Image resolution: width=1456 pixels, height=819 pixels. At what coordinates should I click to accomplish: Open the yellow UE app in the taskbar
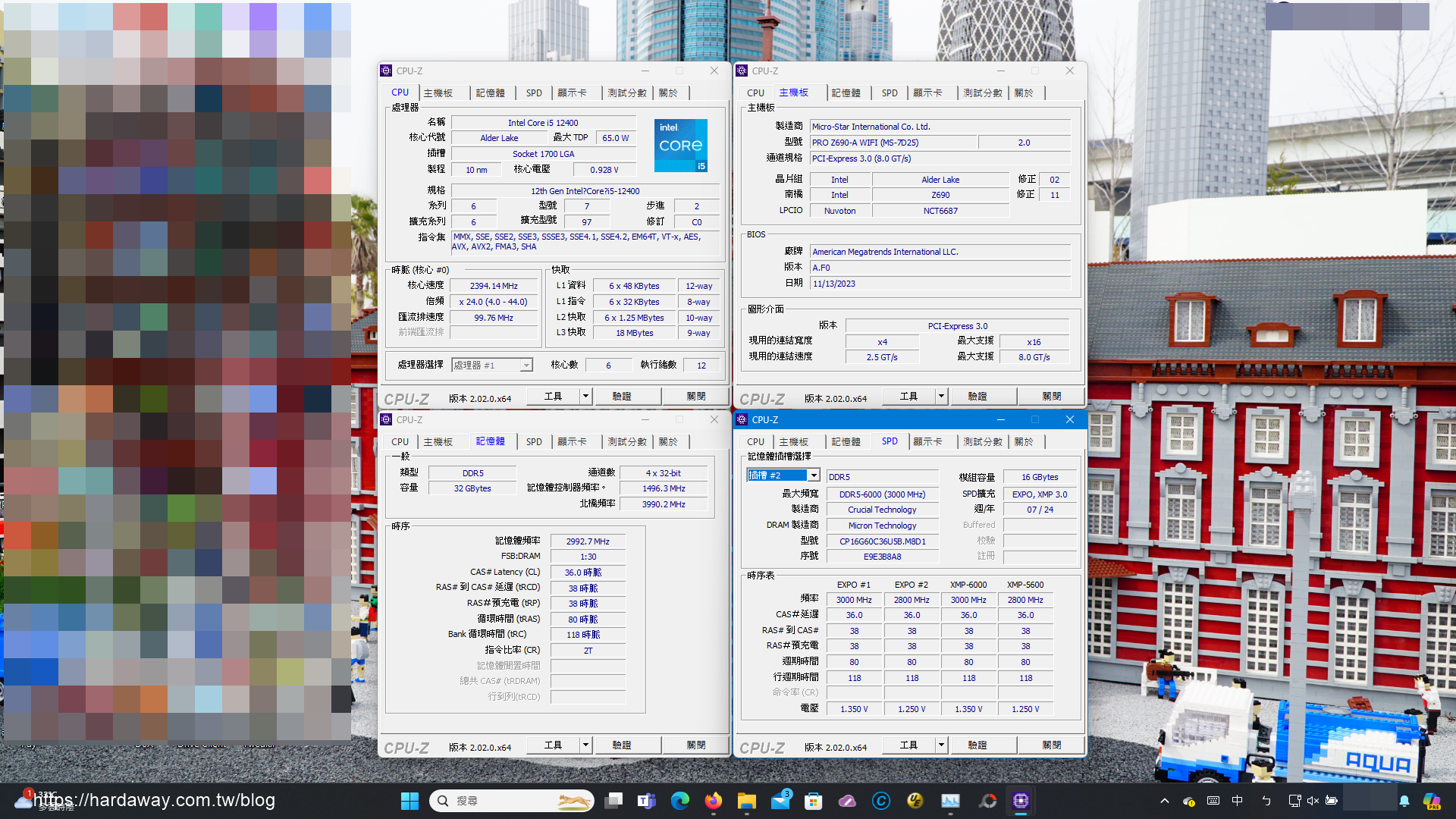[915, 801]
